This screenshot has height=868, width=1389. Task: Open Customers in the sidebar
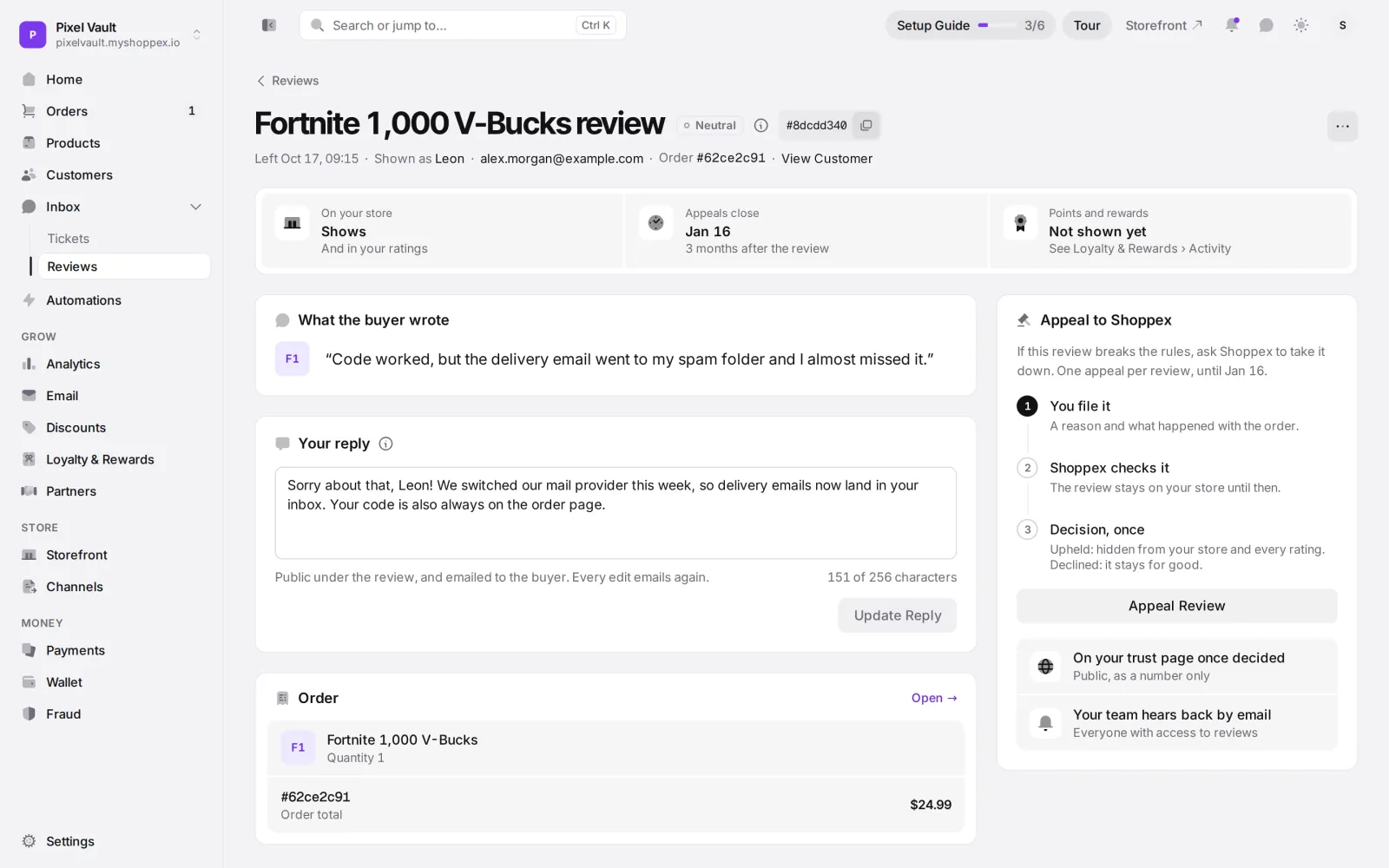pyautogui.click(x=111, y=174)
